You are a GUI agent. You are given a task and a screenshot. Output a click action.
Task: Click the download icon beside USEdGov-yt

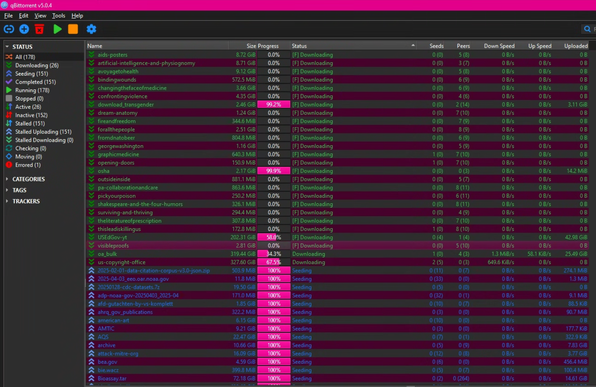pos(91,237)
